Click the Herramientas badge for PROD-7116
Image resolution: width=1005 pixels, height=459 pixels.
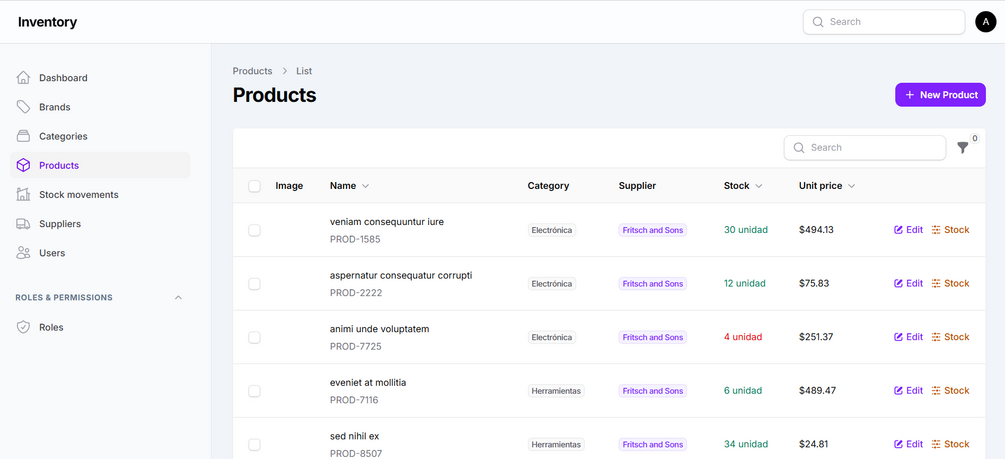(556, 390)
